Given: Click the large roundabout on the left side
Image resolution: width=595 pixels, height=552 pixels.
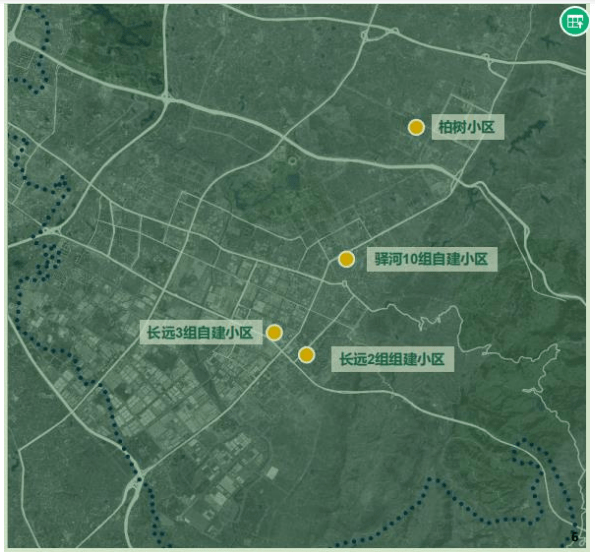Looking at the screenshot, I should point(47,230).
